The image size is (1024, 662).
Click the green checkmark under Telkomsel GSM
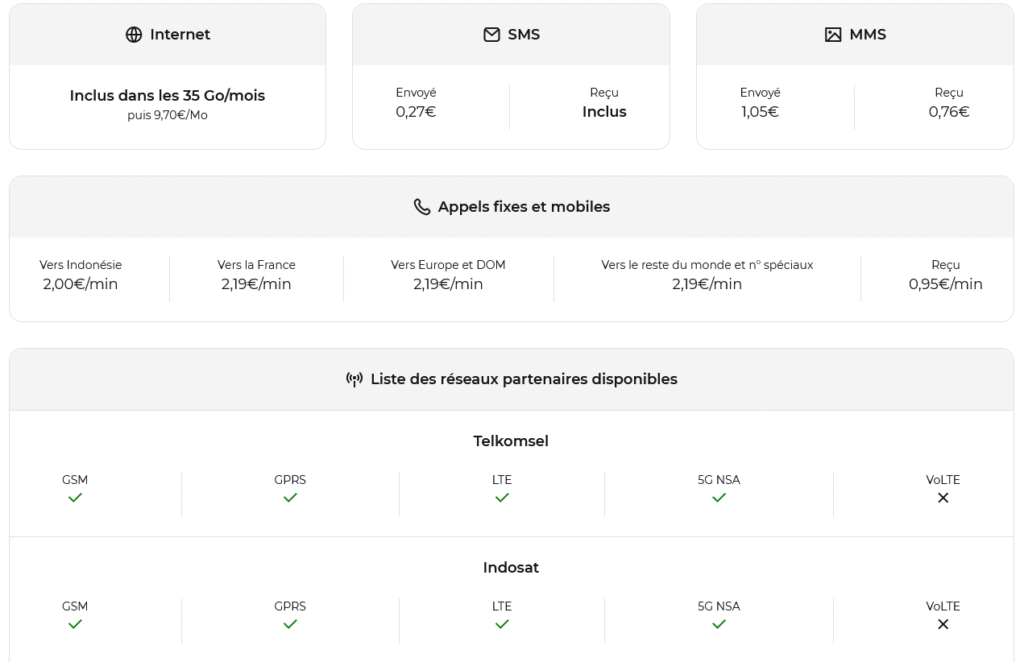(x=75, y=497)
